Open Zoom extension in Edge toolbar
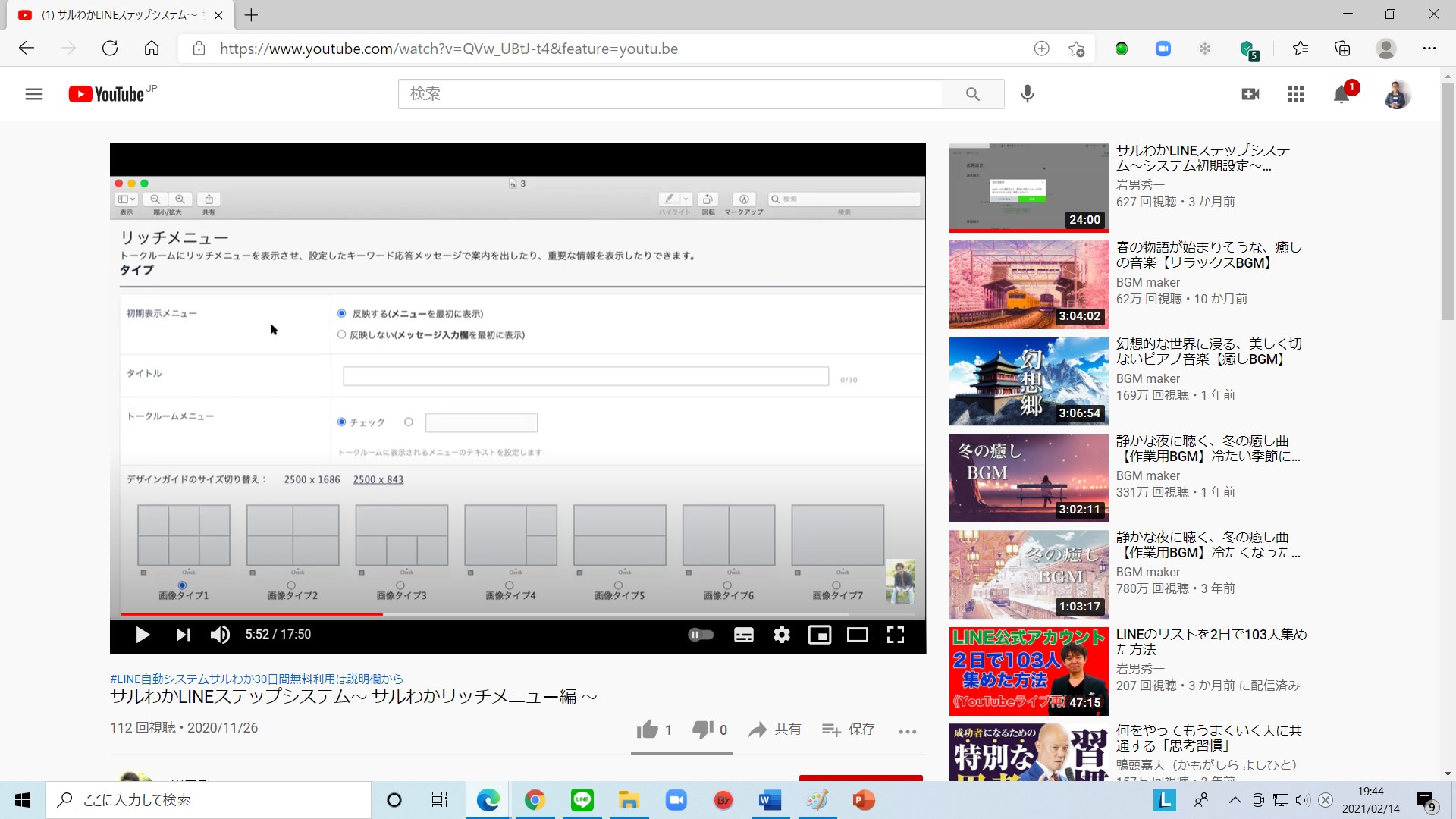The image size is (1456, 819). click(x=1163, y=49)
